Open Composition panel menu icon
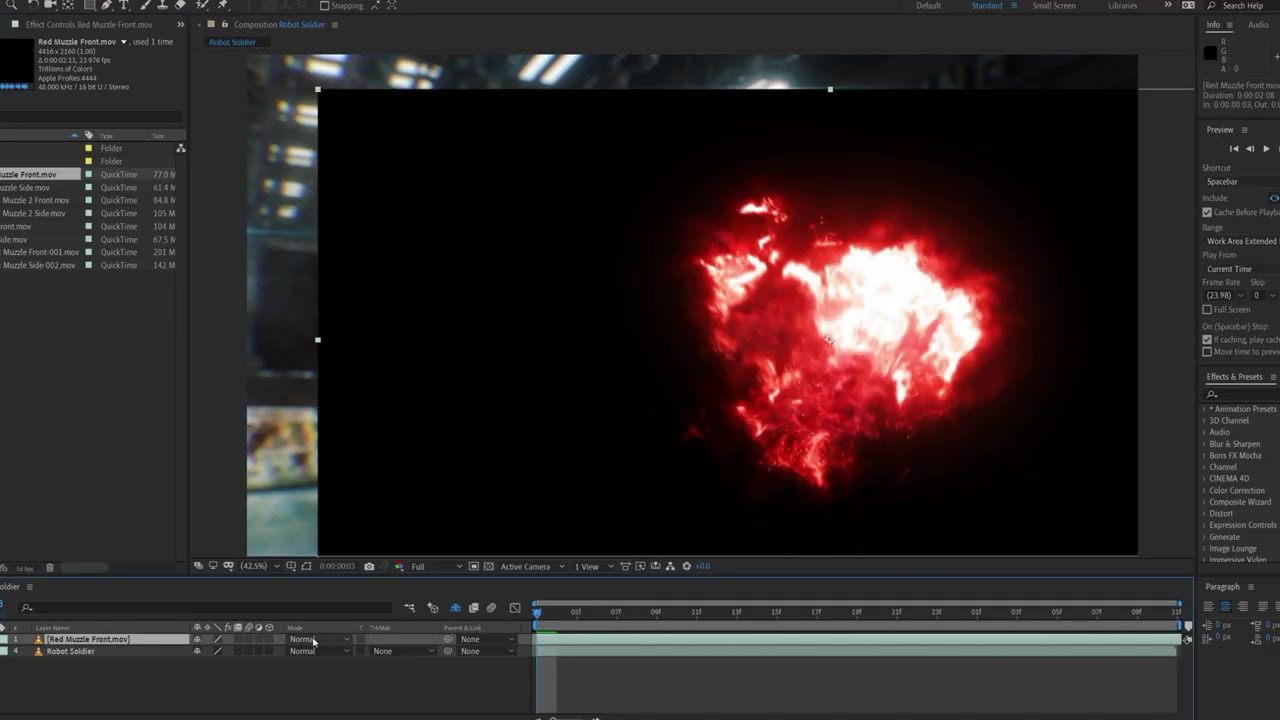 [334, 25]
